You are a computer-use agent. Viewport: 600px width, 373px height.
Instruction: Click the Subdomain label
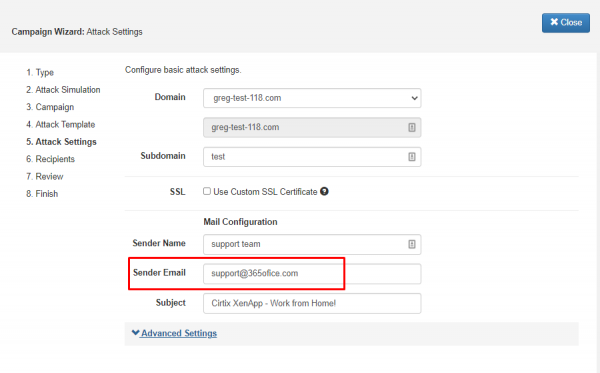click(x=163, y=156)
